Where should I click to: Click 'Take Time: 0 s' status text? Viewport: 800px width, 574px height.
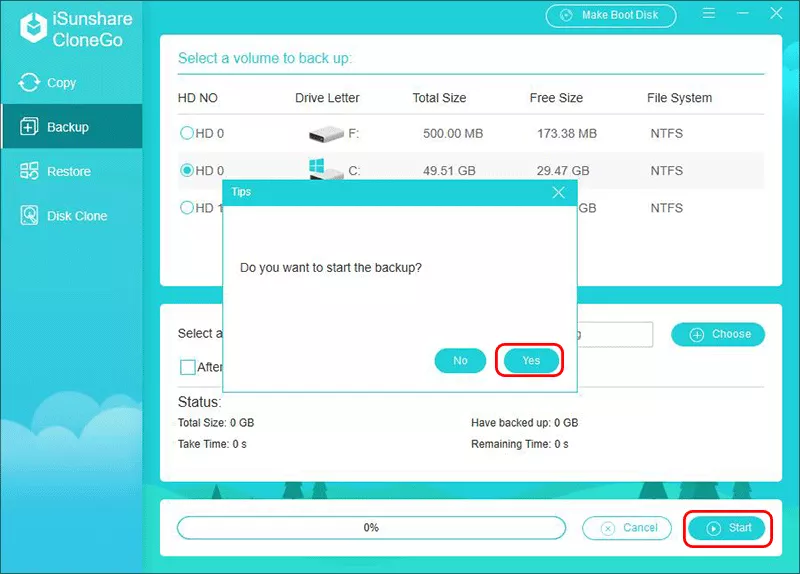[x=212, y=444]
